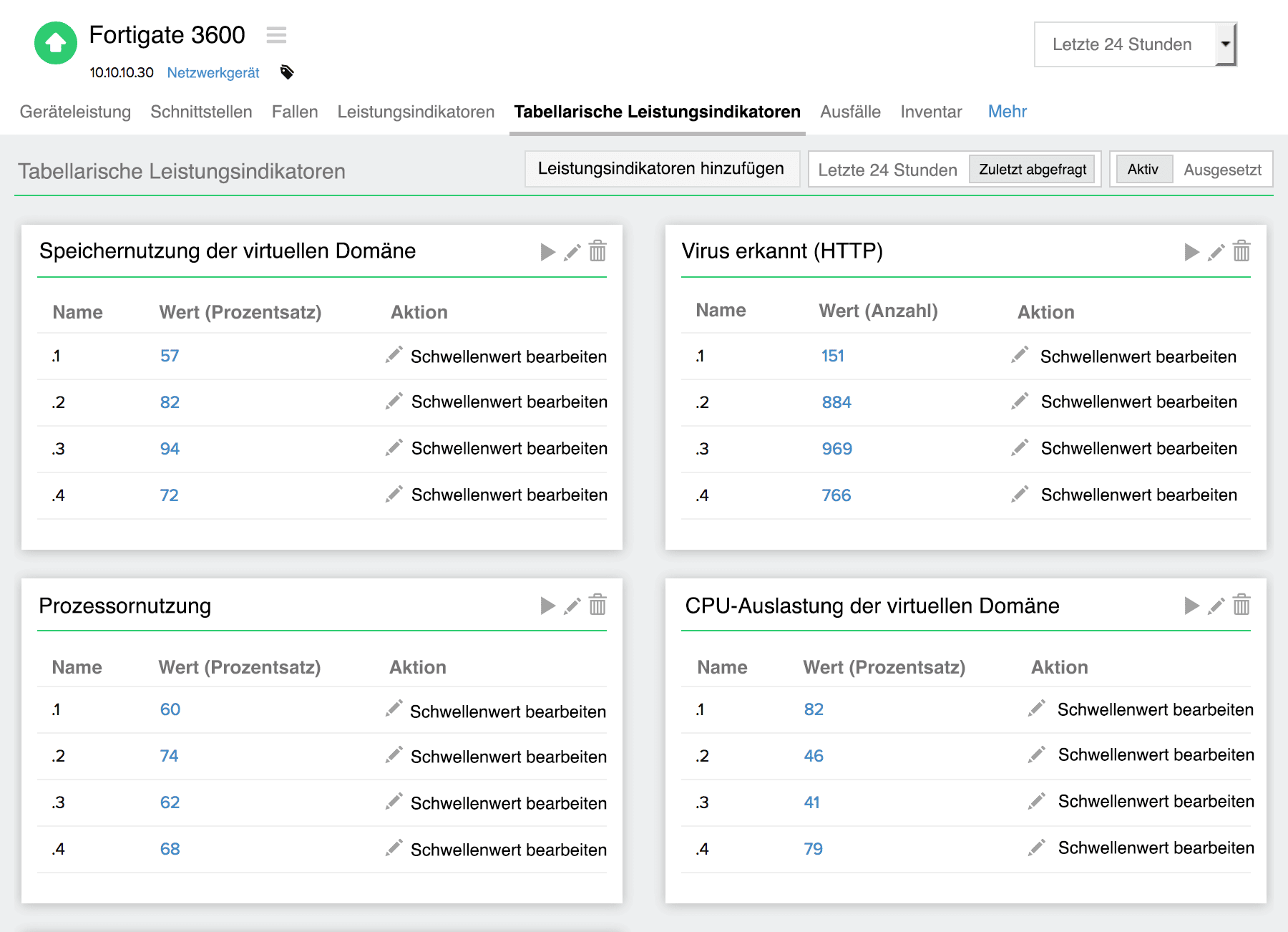1288x932 pixels.
Task: Open the Geräteleistung tab
Action: coord(75,112)
